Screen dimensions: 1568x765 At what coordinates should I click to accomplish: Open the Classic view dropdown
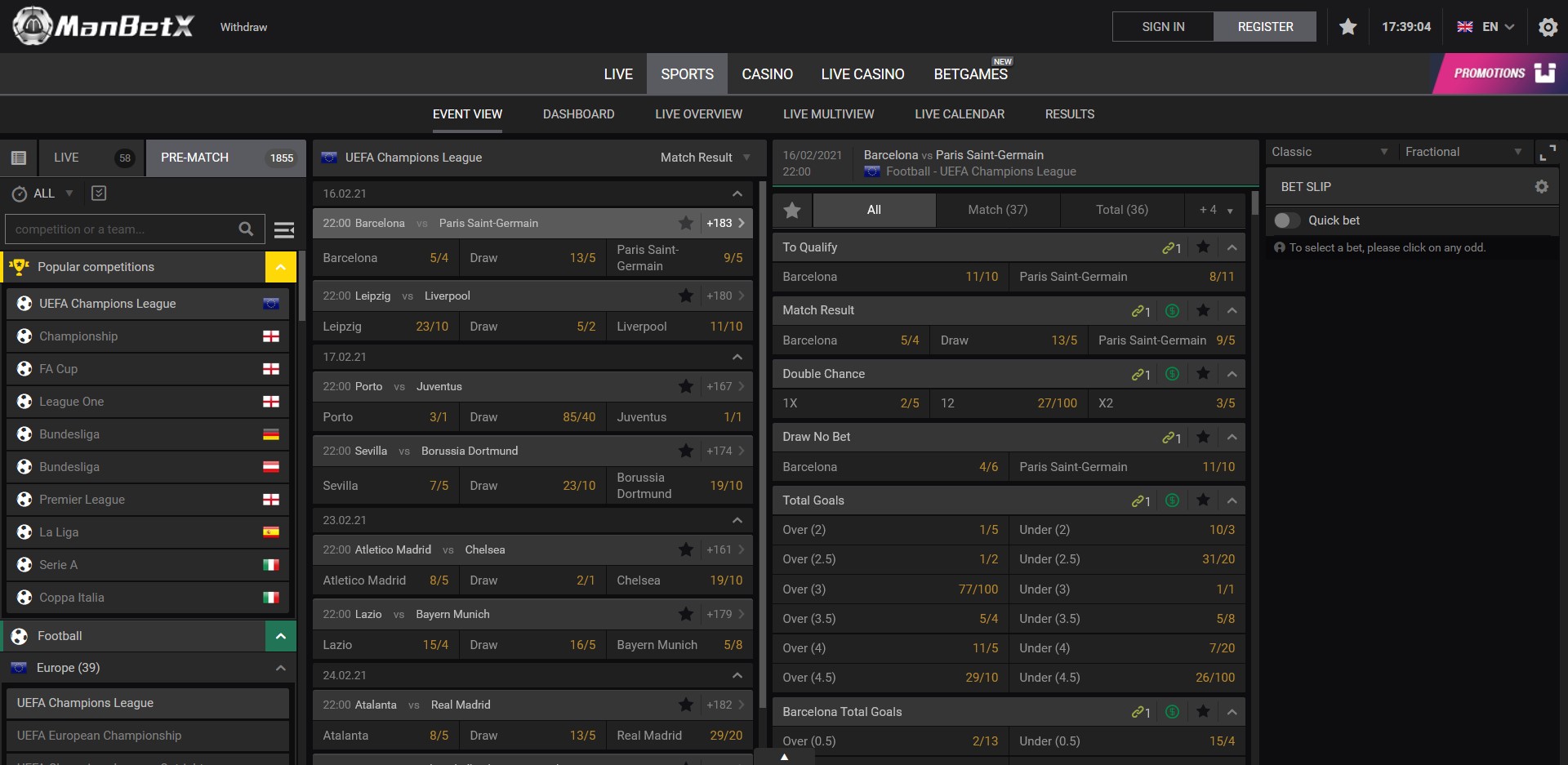[x=1330, y=152]
